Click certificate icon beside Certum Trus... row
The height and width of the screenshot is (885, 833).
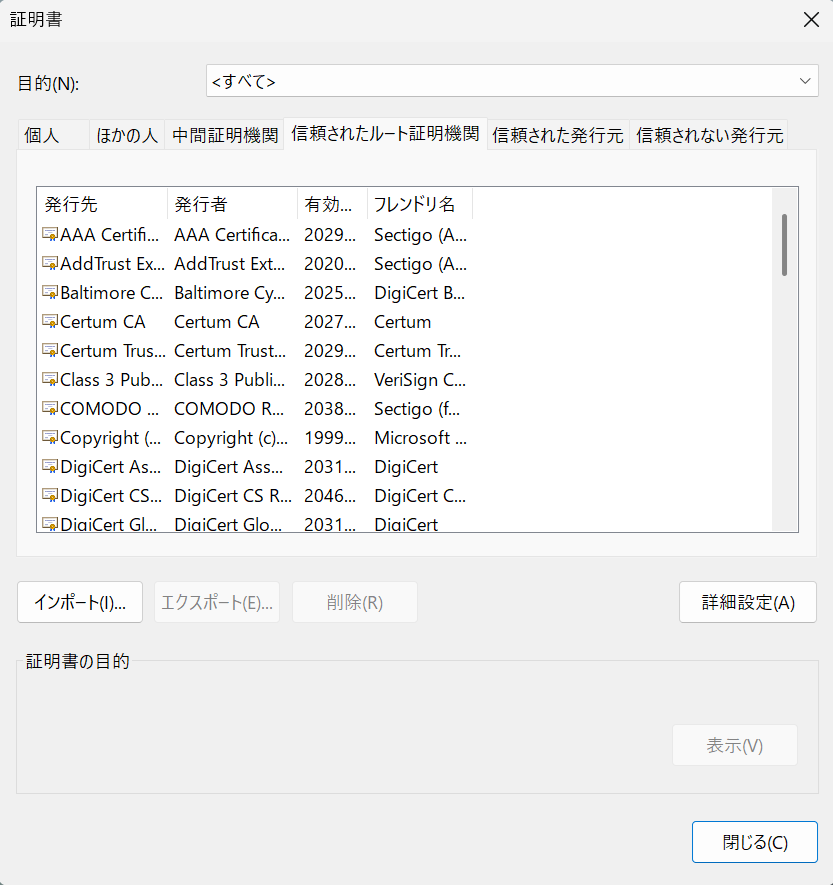point(50,351)
